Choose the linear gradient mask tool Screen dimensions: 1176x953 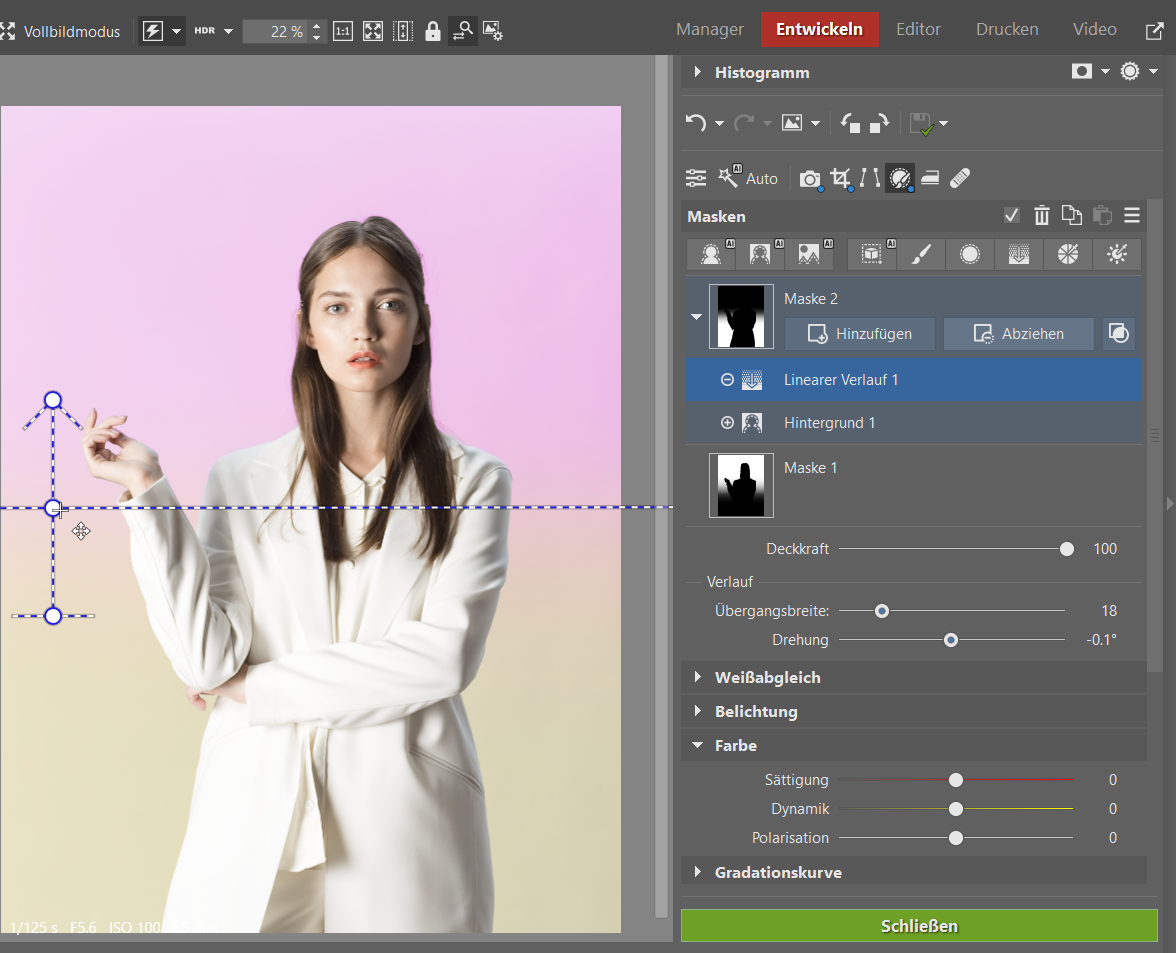[1018, 255]
